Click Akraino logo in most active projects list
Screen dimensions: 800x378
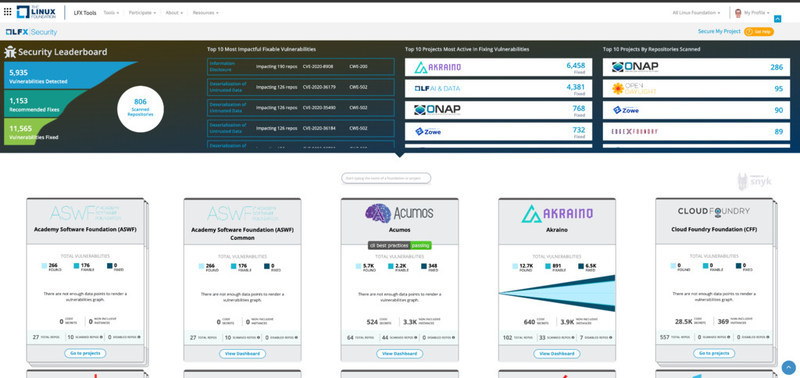point(438,67)
